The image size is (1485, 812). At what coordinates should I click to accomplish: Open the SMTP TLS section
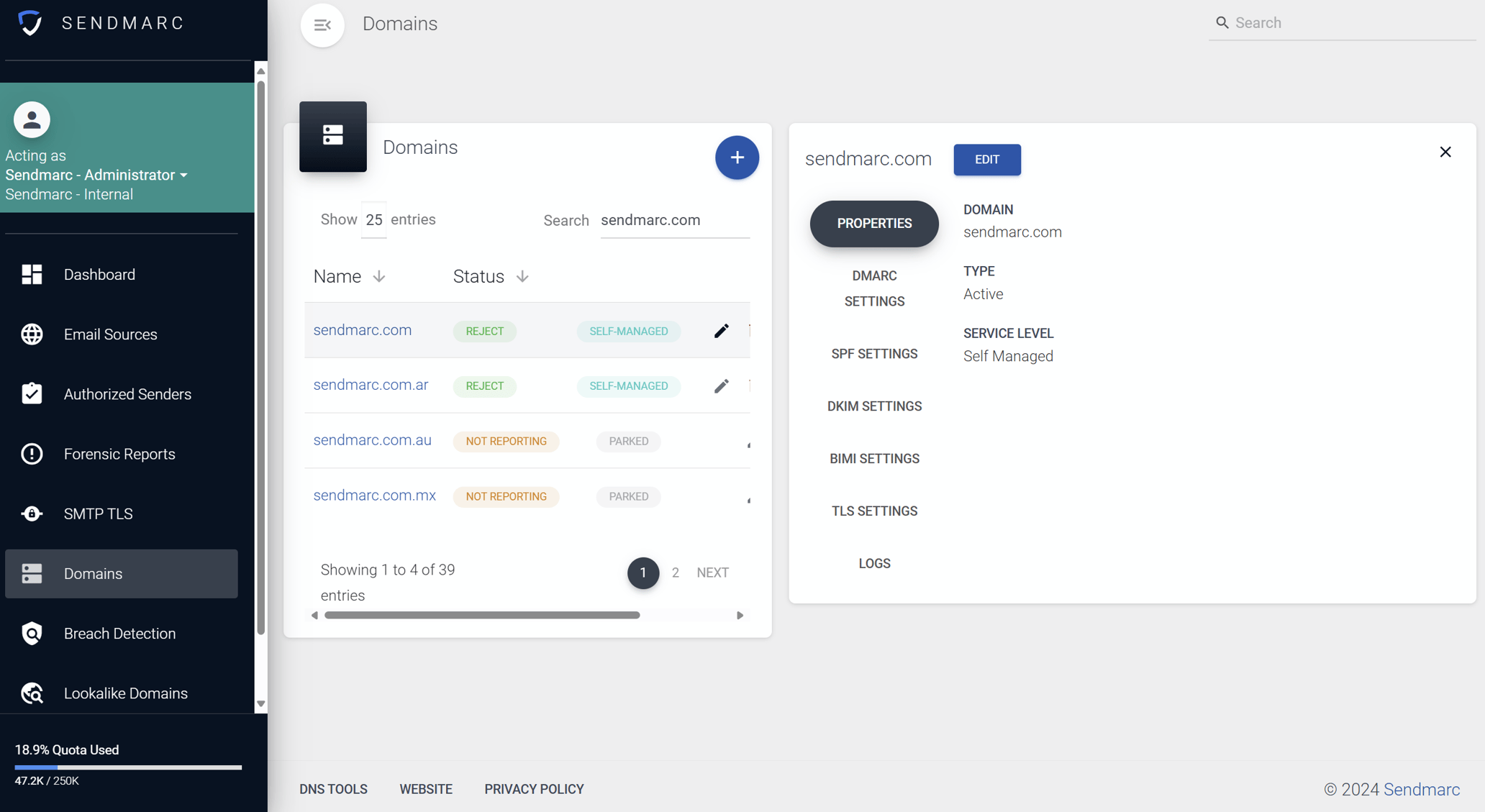98,513
